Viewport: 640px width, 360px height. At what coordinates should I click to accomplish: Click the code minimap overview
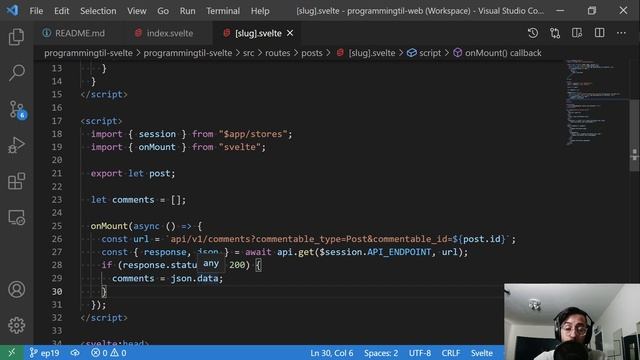[596, 102]
